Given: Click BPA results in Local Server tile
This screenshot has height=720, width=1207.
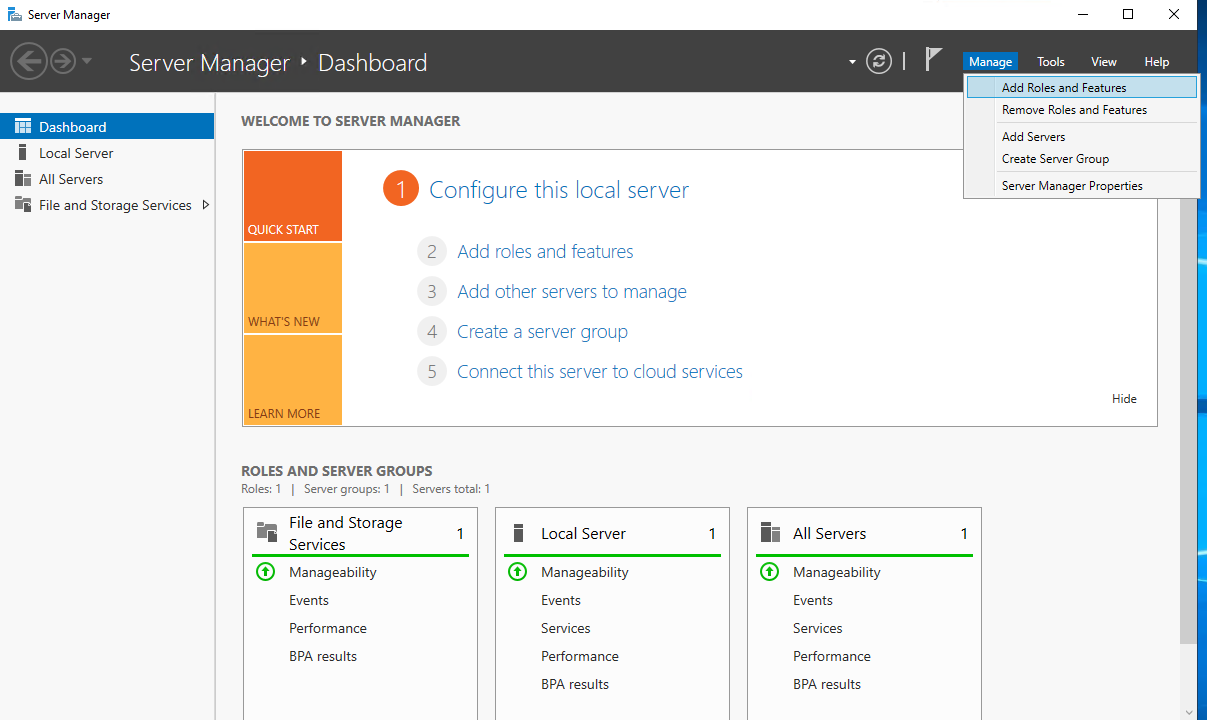Looking at the screenshot, I should click(575, 685).
